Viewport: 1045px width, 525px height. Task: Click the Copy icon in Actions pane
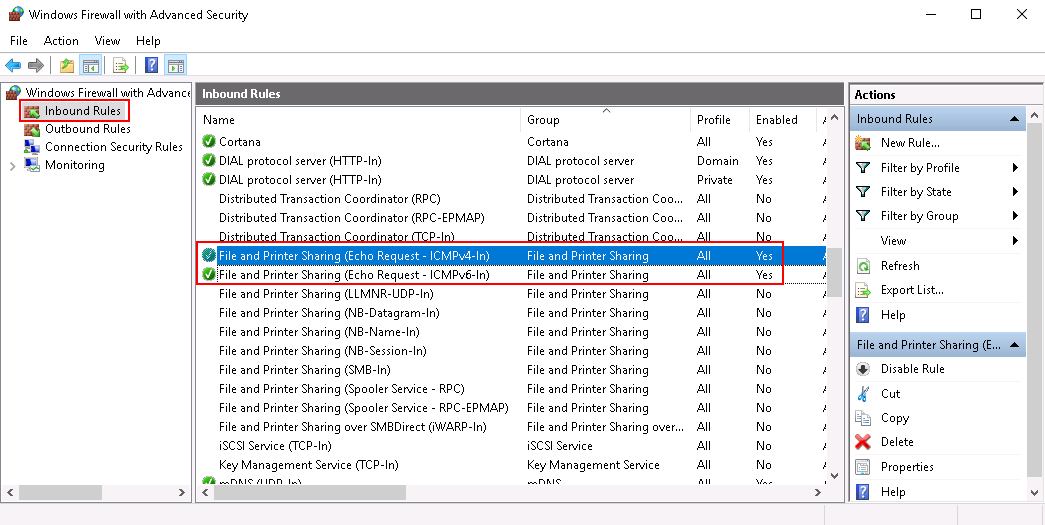[863, 418]
